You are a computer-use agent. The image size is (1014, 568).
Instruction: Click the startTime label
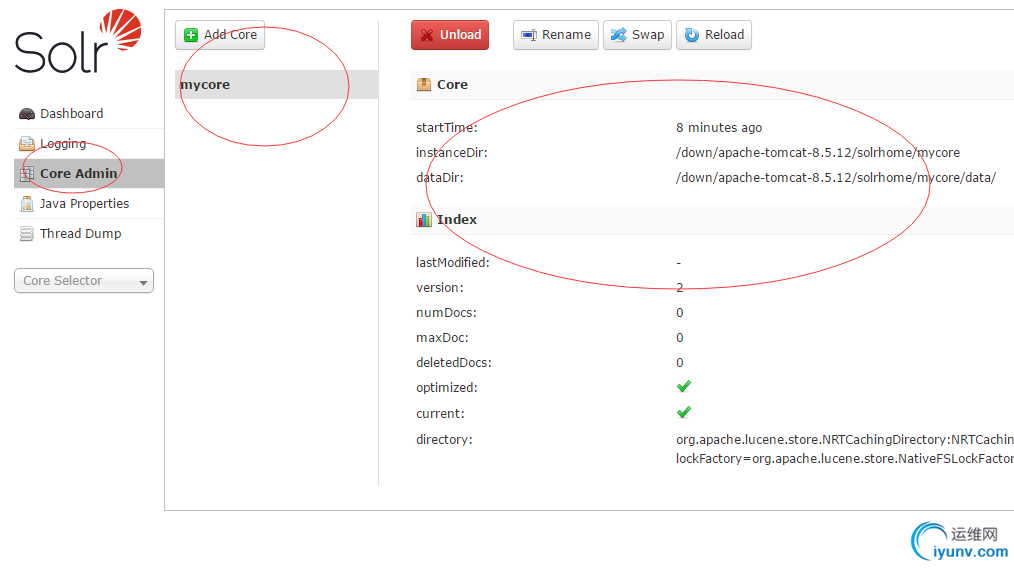point(447,128)
